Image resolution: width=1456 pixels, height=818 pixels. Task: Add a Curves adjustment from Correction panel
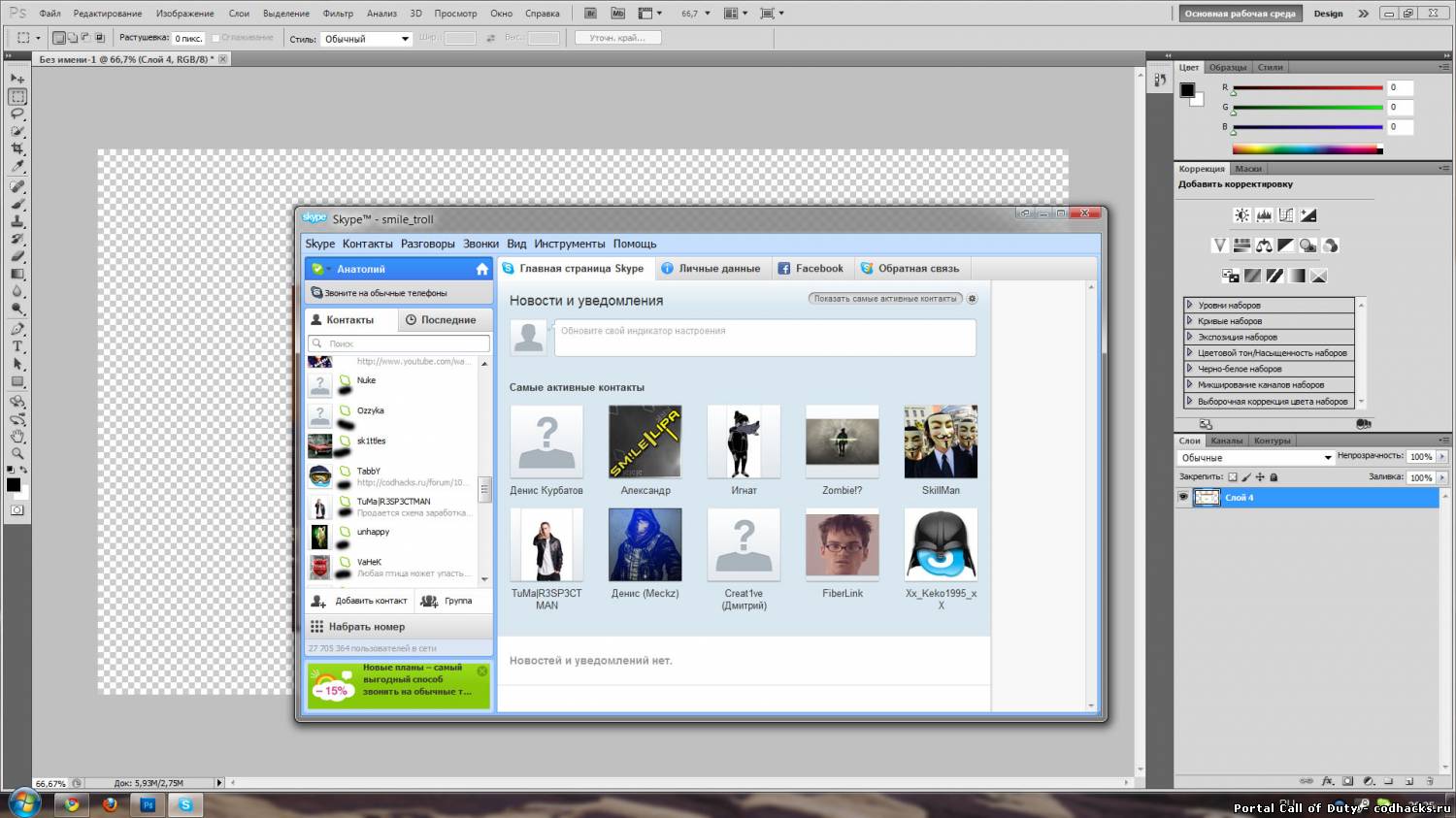tap(1286, 215)
